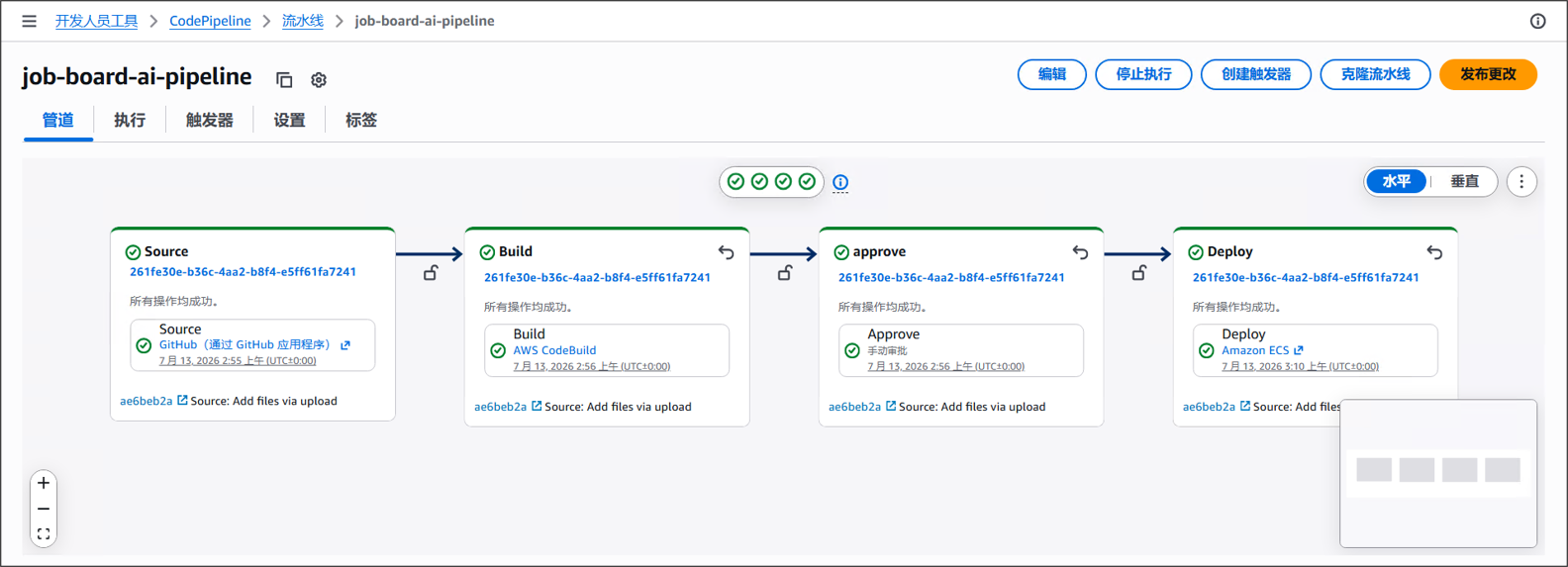Fit pipeline view to screen
1568x567 pixels.
click(44, 533)
